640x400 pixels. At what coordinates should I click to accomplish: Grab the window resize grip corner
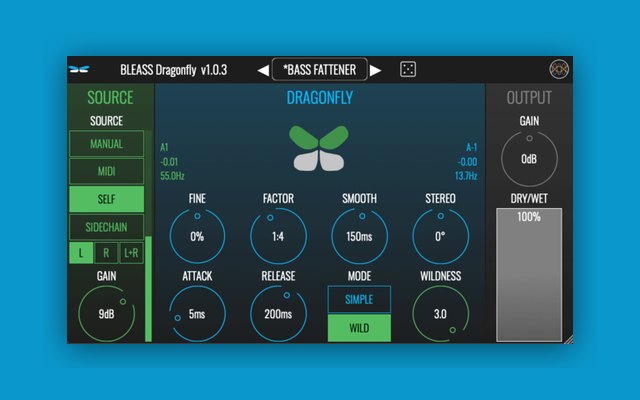[x=569, y=339]
